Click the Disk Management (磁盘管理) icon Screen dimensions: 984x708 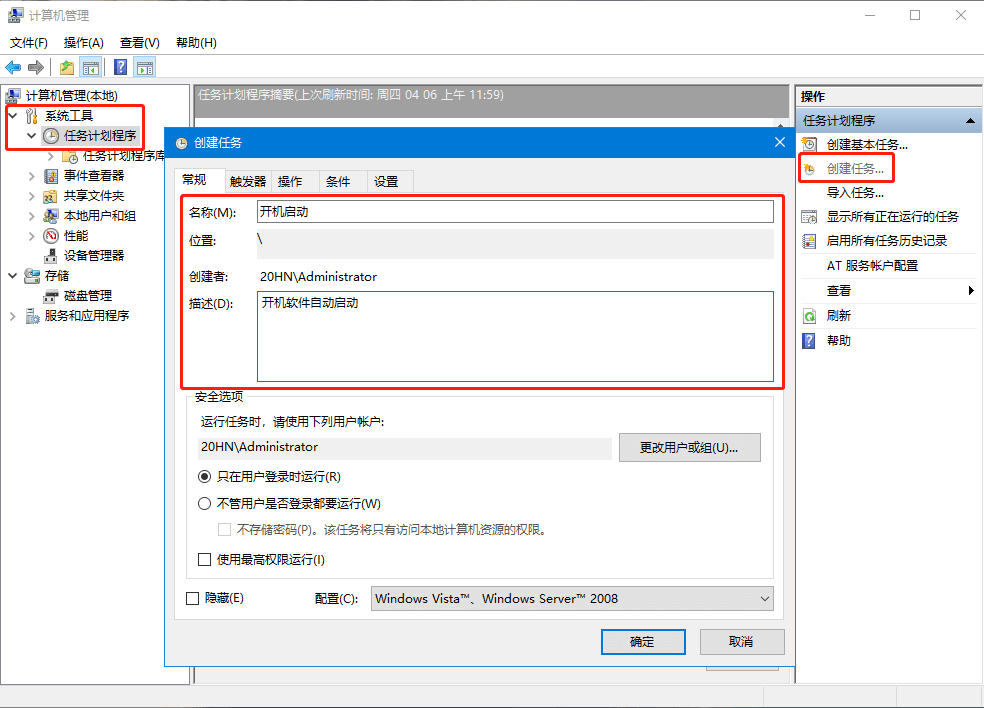(51, 296)
